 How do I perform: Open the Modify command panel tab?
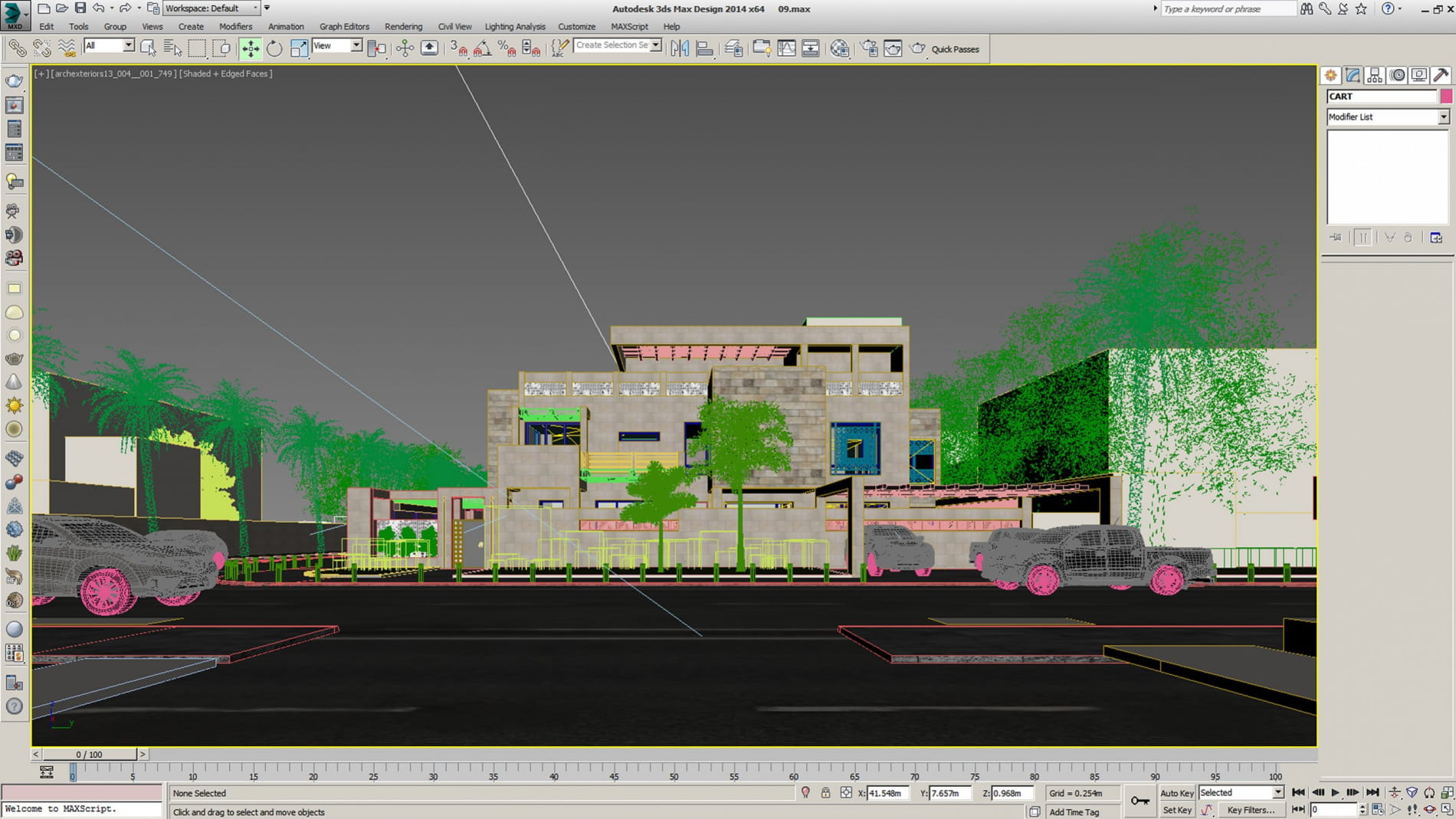[1353, 75]
